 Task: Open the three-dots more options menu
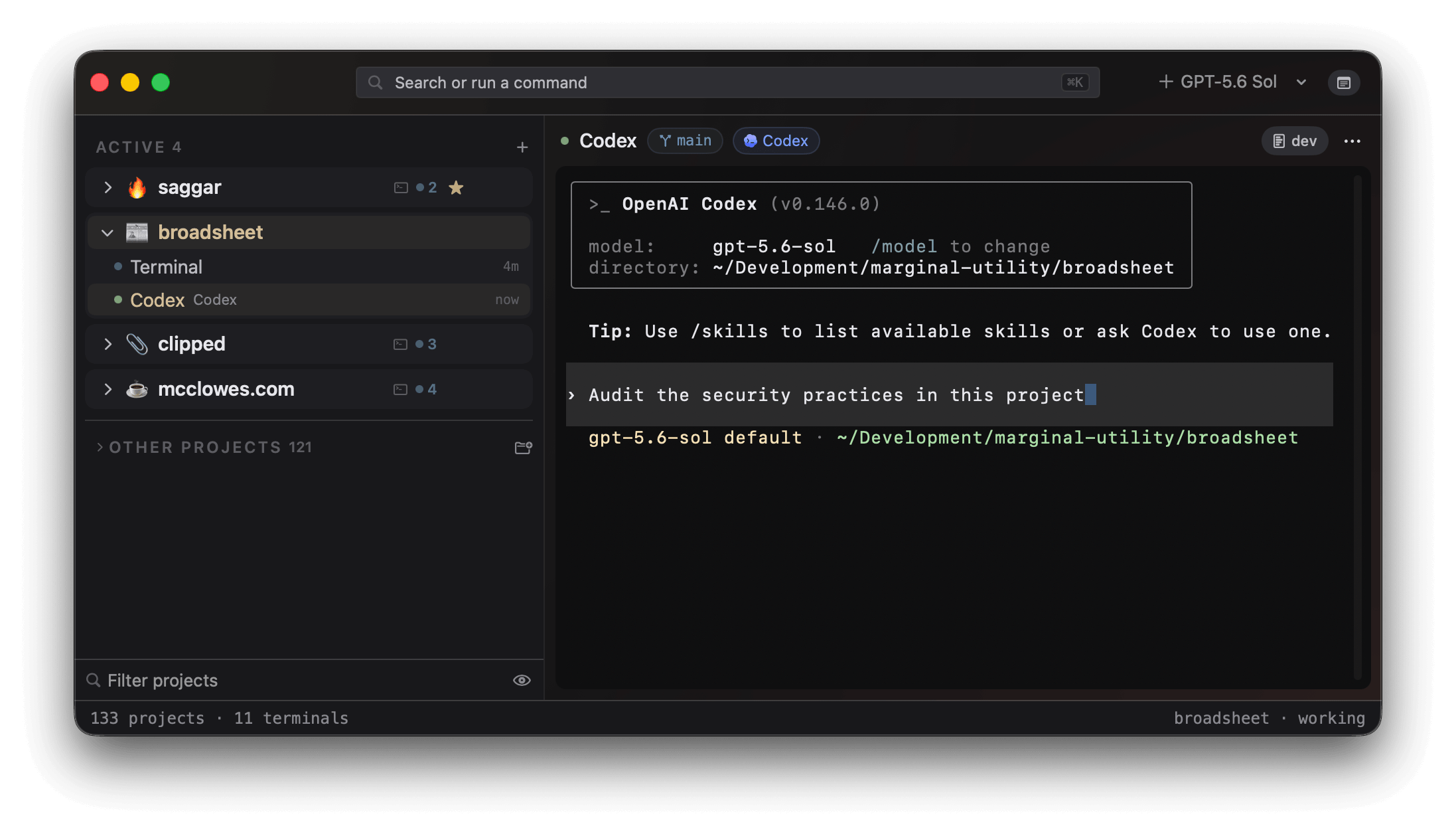(x=1352, y=141)
